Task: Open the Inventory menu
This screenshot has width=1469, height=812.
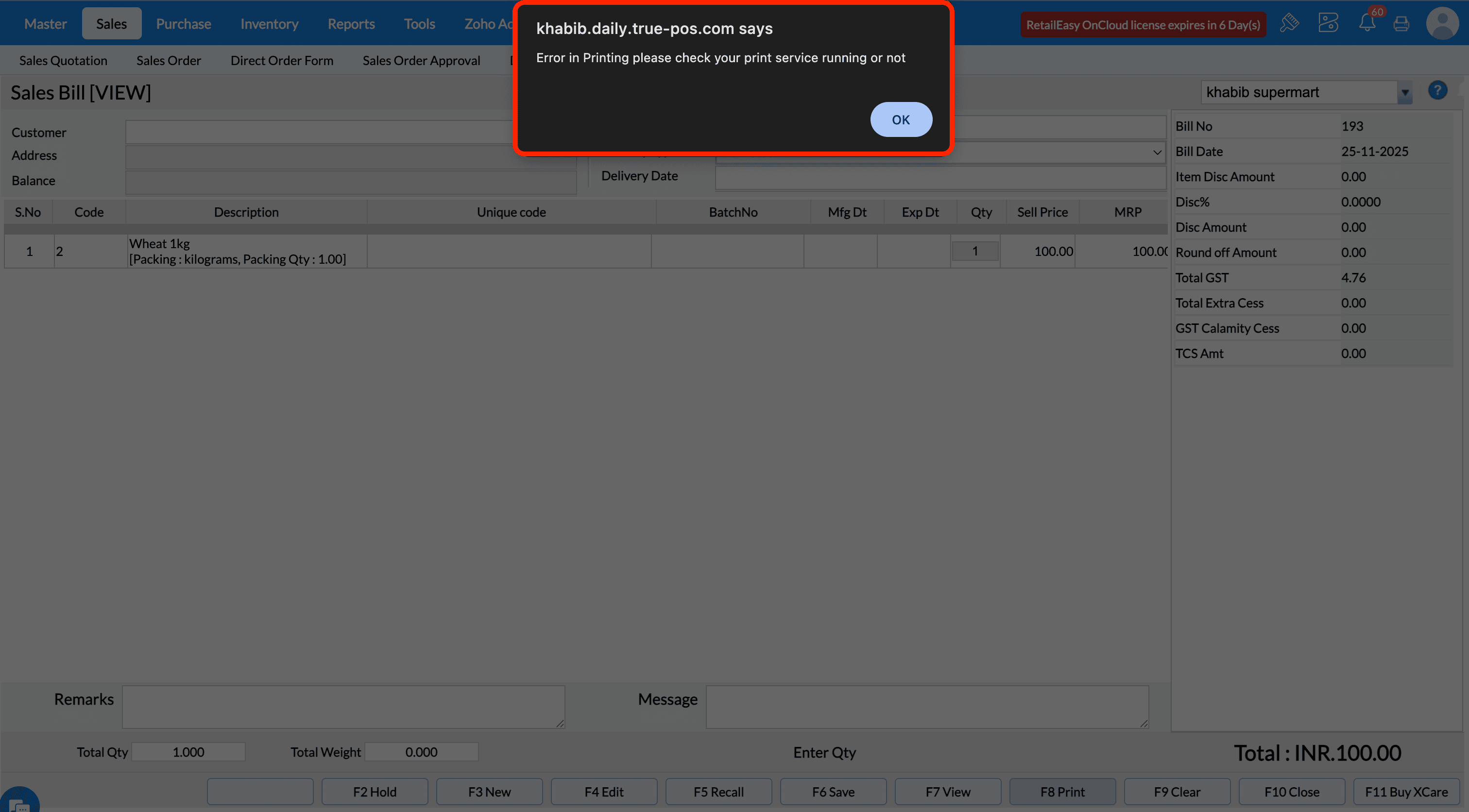Action: [x=269, y=23]
